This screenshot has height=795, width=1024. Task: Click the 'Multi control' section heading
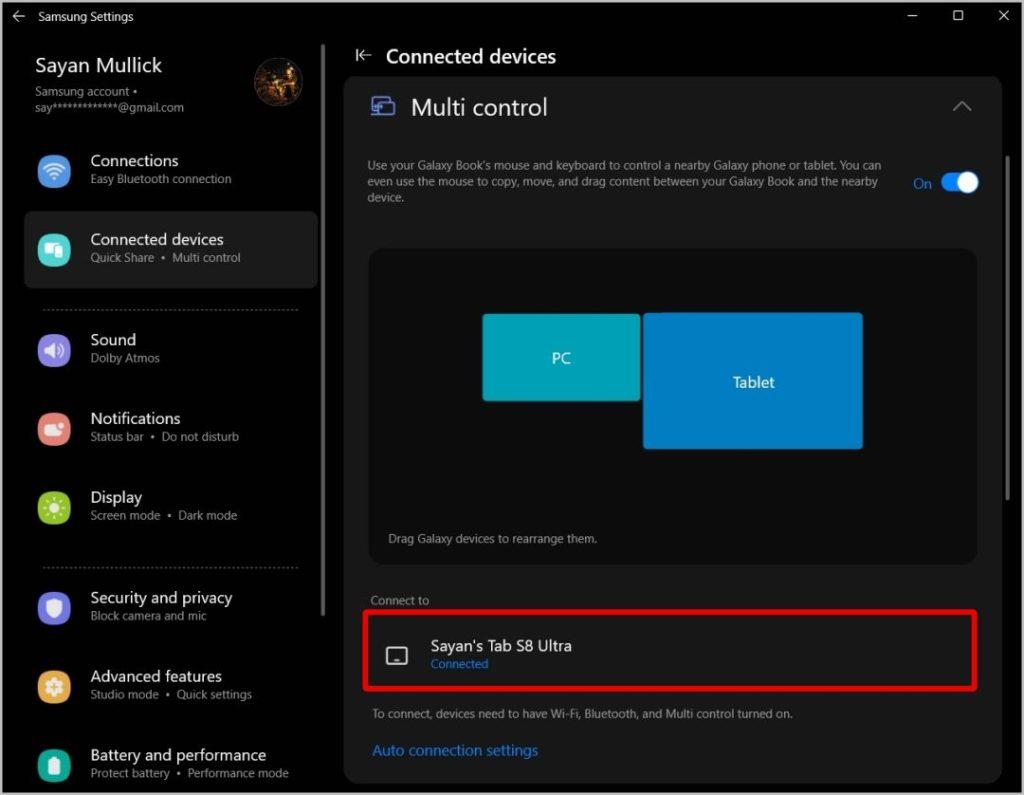click(479, 108)
